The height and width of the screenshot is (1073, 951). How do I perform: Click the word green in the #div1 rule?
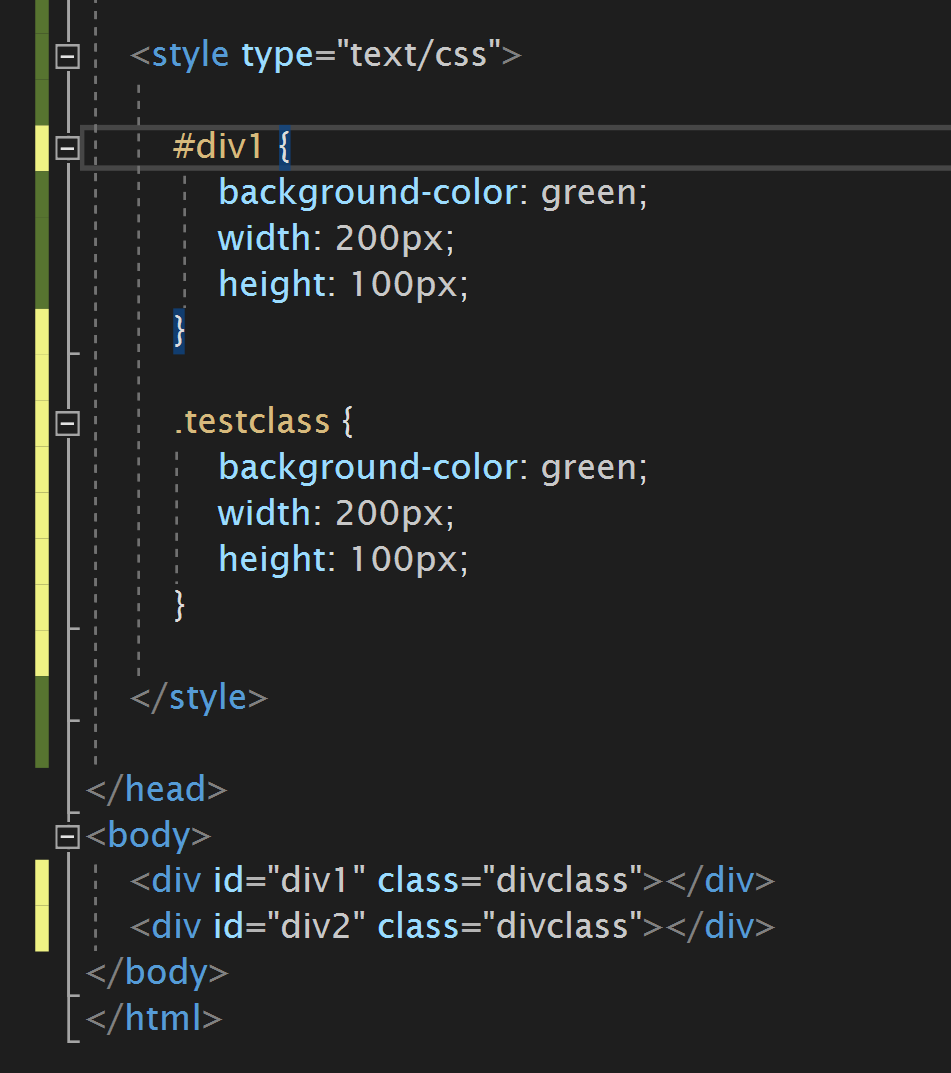(590, 191)
